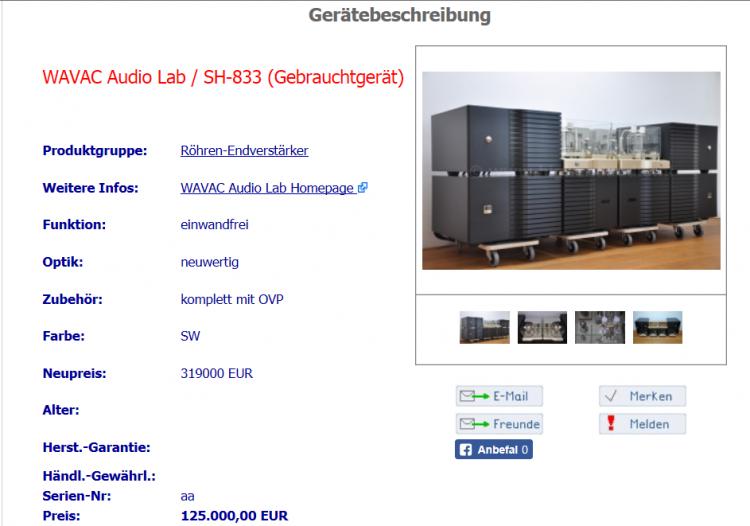Bookmark the device with Merken
Image resolution: width=750 pixels, height=526 pixels.
[642, 396]
